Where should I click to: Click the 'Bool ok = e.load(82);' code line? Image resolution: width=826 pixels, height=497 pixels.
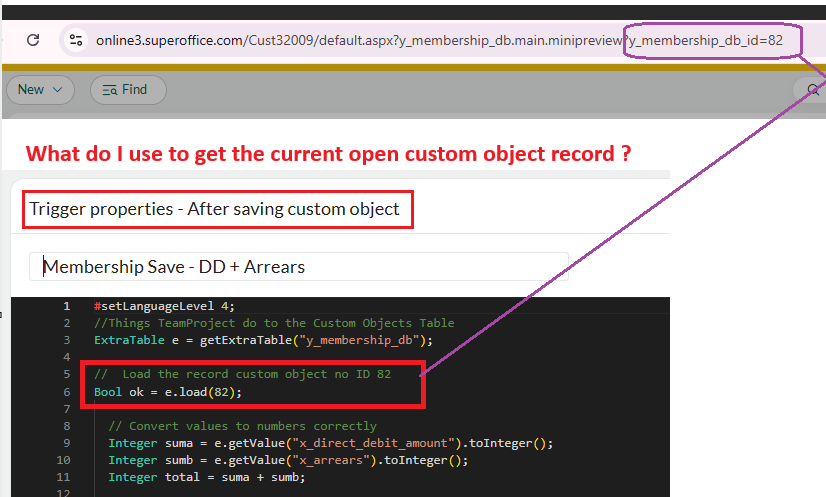pos(168,392)
